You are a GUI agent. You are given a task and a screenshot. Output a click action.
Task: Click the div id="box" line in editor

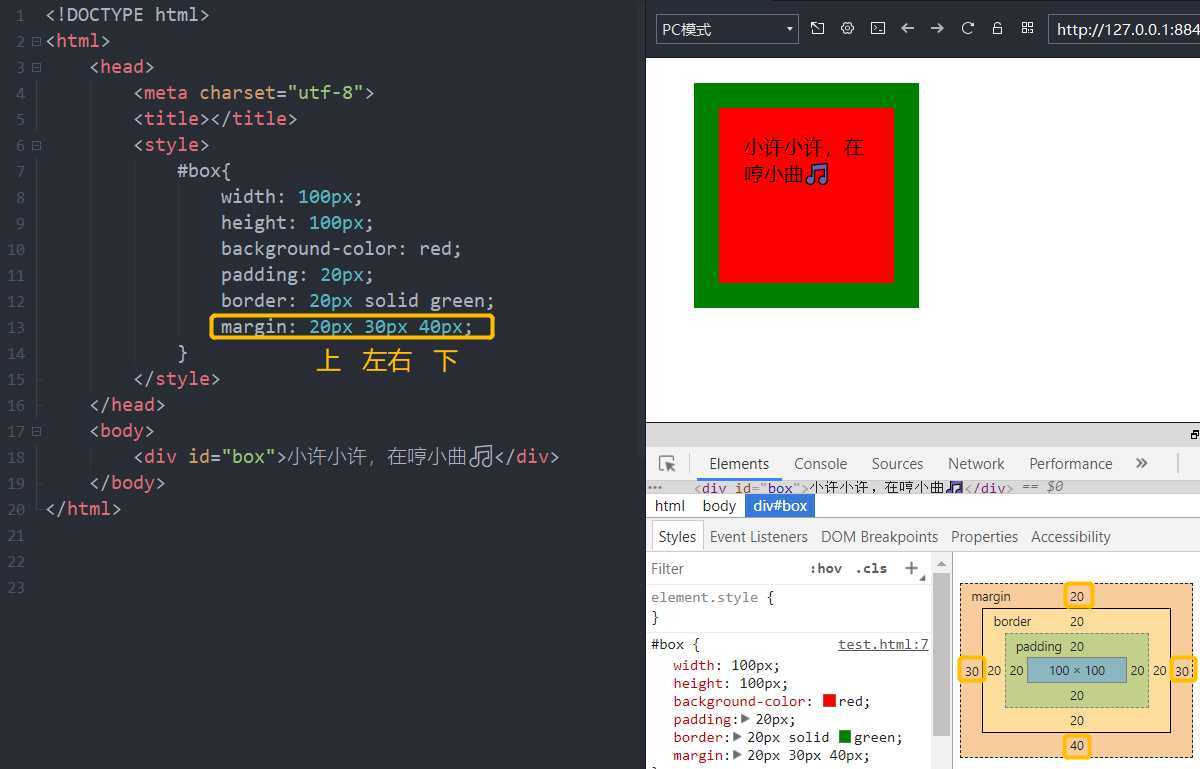(x=346, y=457)
